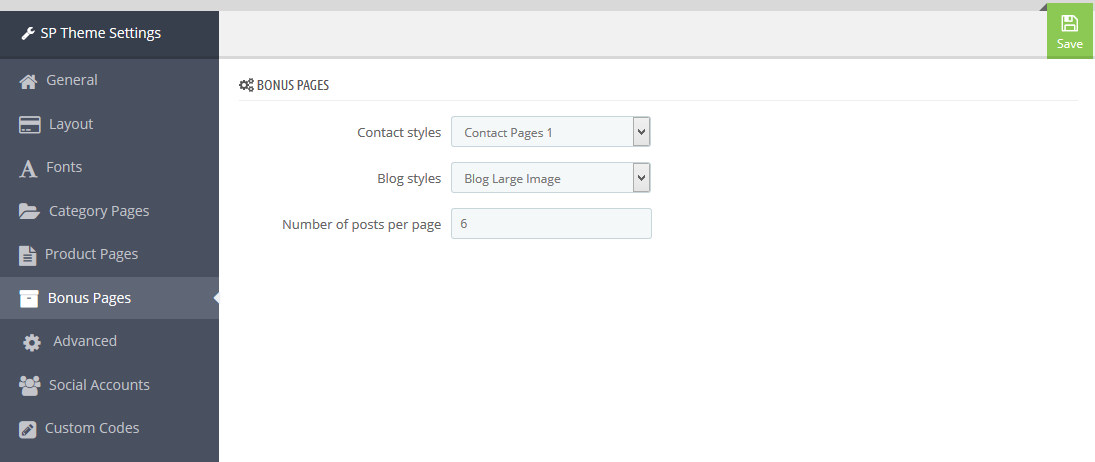Click the Advanced gear icon
This screenshot has width=1095, height=462.
31,342
